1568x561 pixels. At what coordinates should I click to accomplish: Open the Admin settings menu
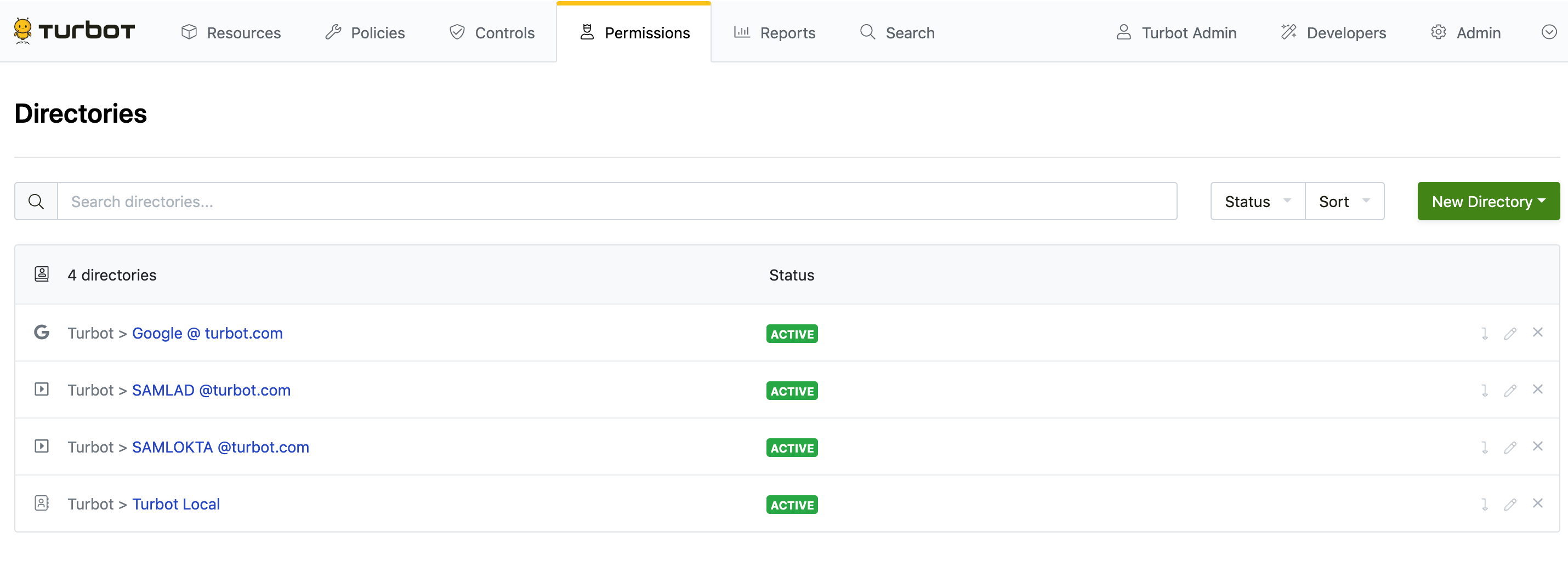point(1465,33)
